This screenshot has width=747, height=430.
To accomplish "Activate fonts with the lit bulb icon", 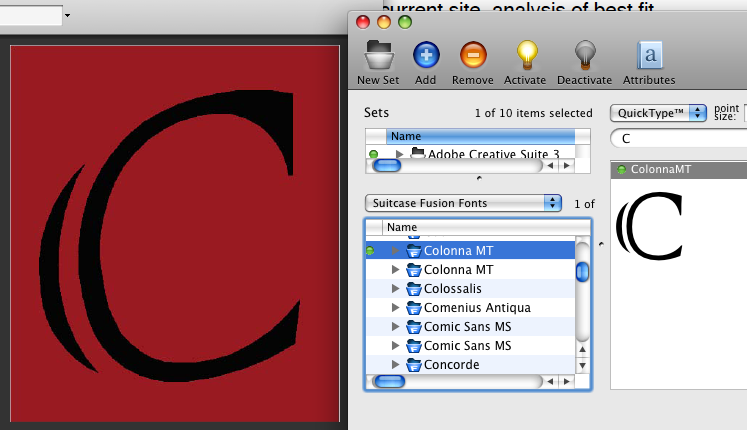I will (x=527, y=56).
